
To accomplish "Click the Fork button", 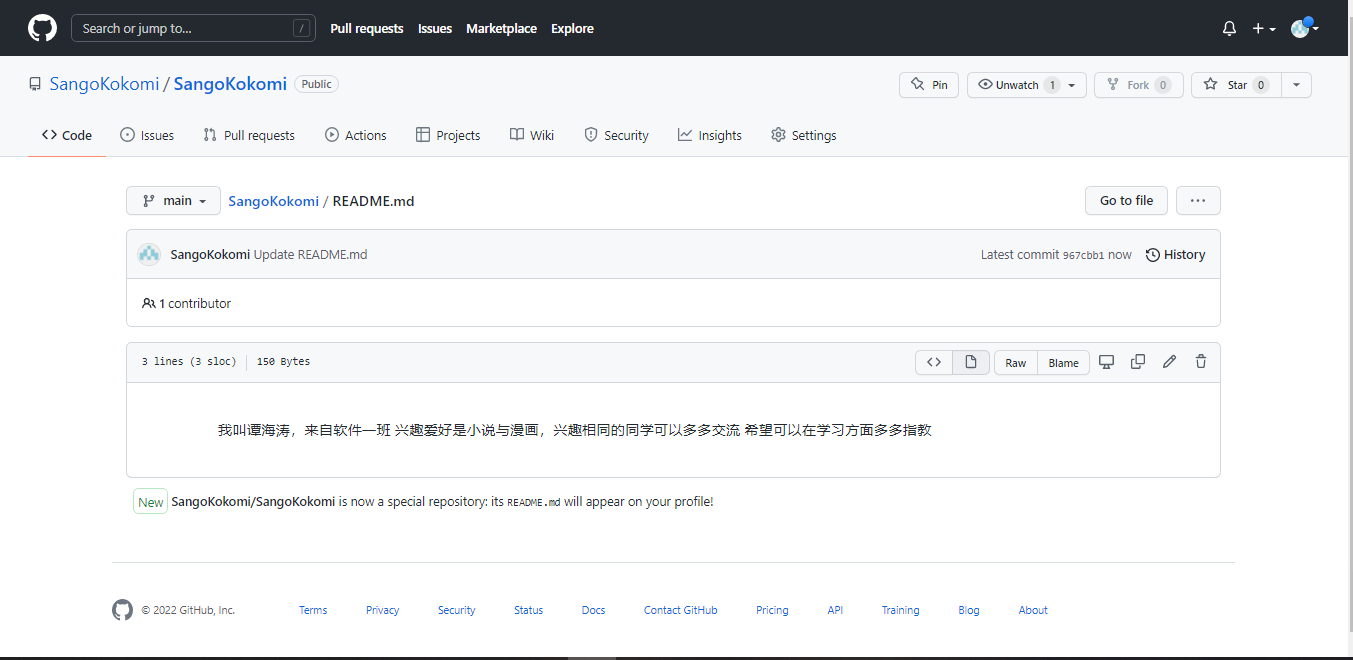I will tap(1139, 85).
